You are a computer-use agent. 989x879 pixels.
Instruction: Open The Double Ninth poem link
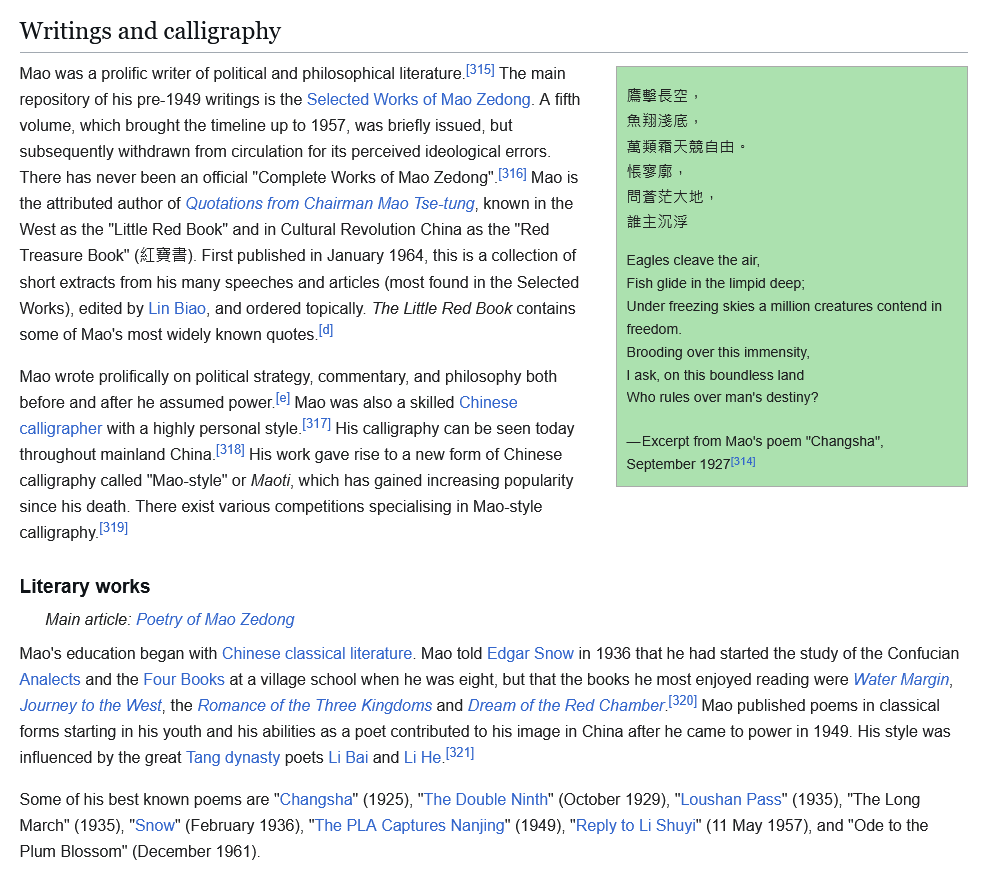(x=486, y=800)
